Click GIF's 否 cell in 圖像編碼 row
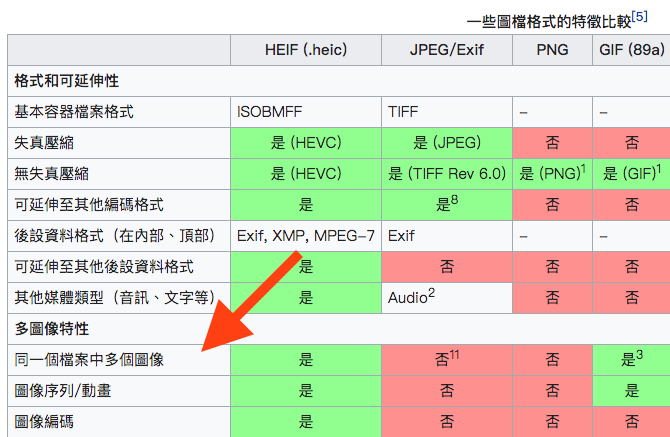The width and height of the screenshot is (670, 437). point(632,422)
